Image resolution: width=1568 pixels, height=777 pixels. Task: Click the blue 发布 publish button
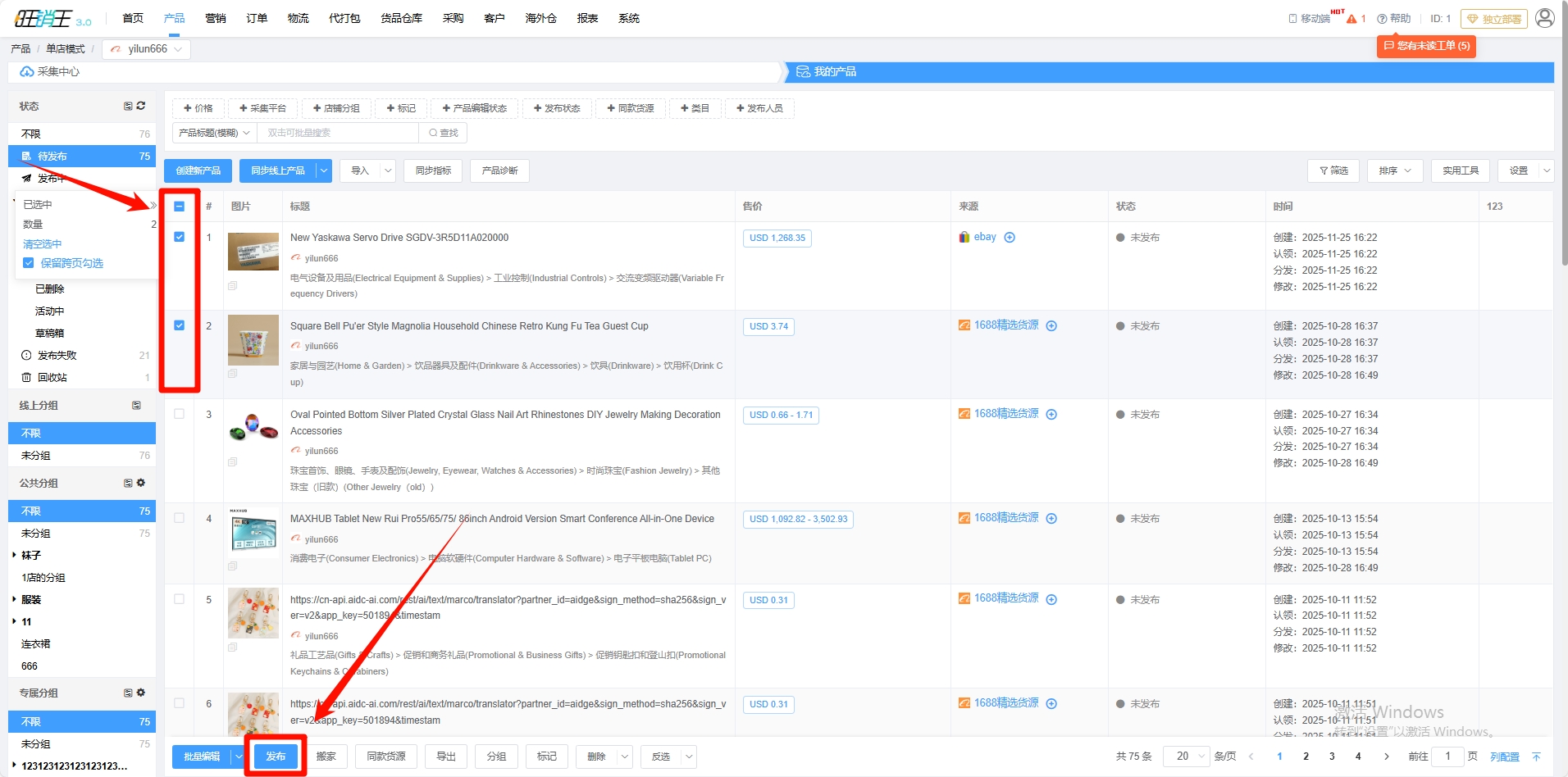(x=276, y=757)
